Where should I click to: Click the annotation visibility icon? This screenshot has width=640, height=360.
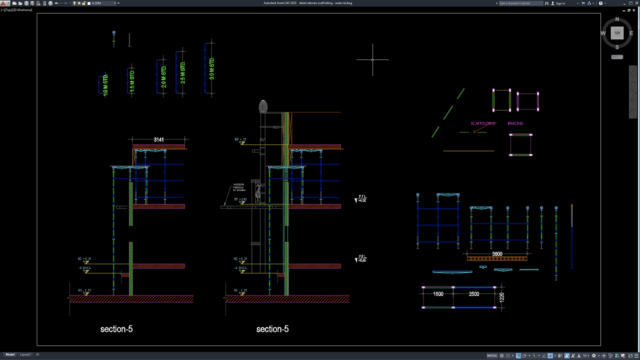pyautogui.click(x=567, y=356)
